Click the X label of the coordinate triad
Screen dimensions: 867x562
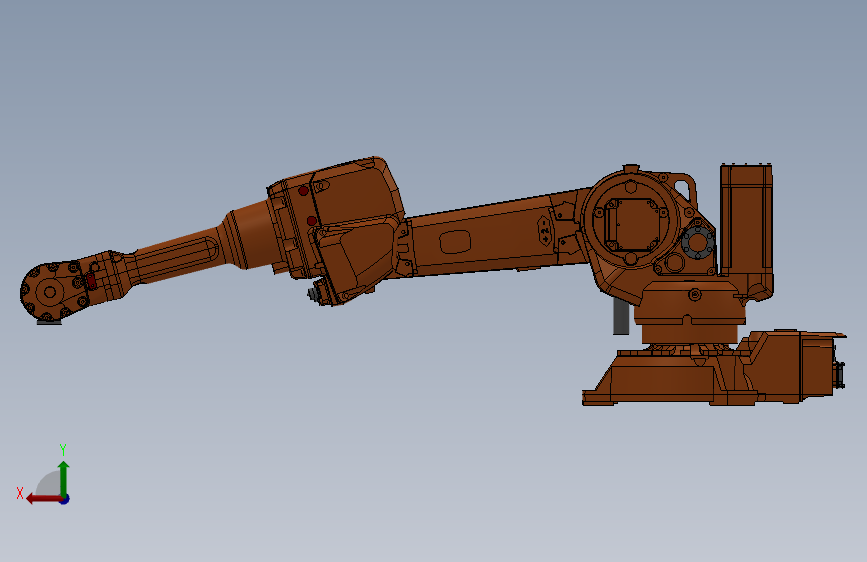pos(20,493)
